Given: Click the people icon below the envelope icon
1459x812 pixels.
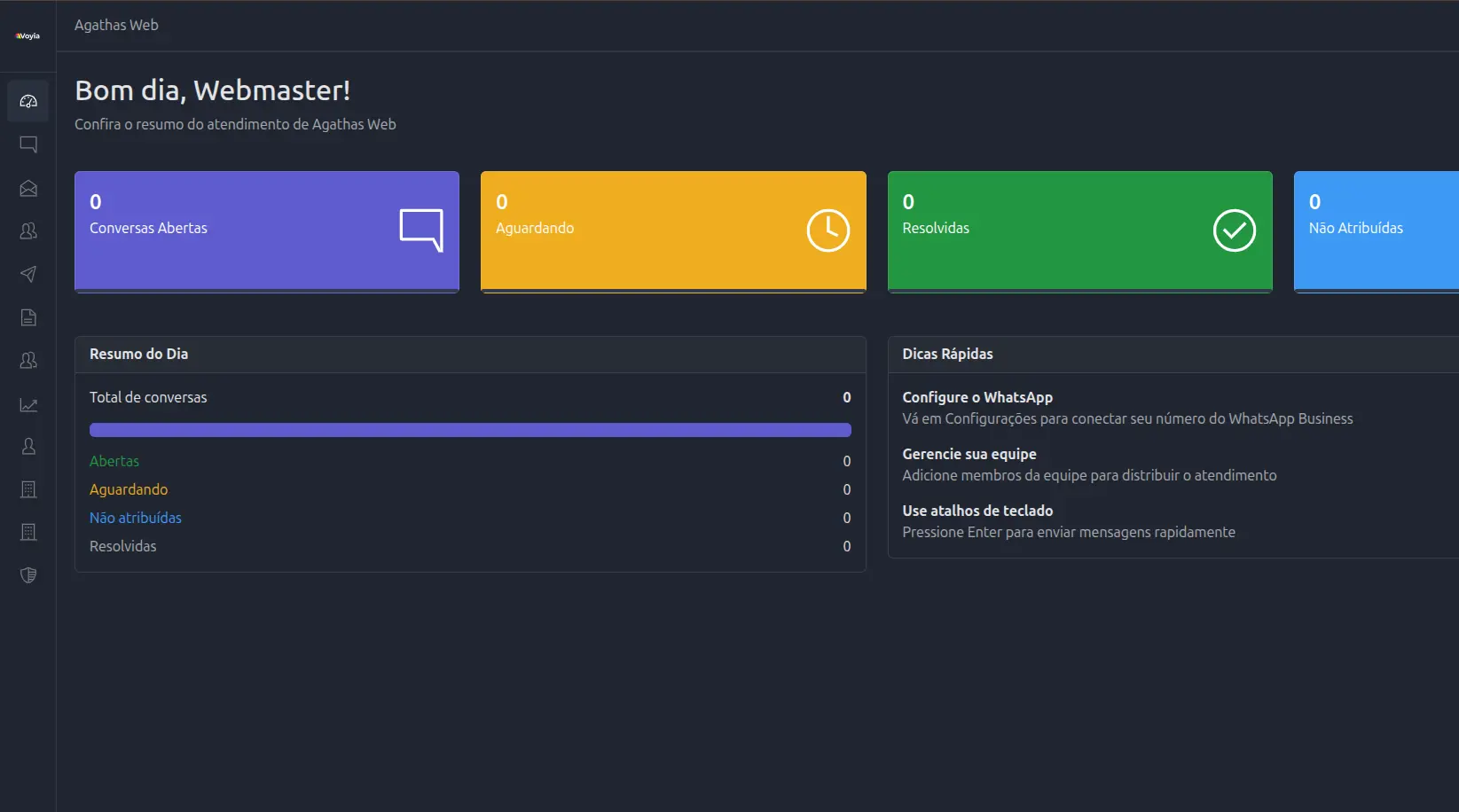Looking at the screenshot, I should (28, 230).
